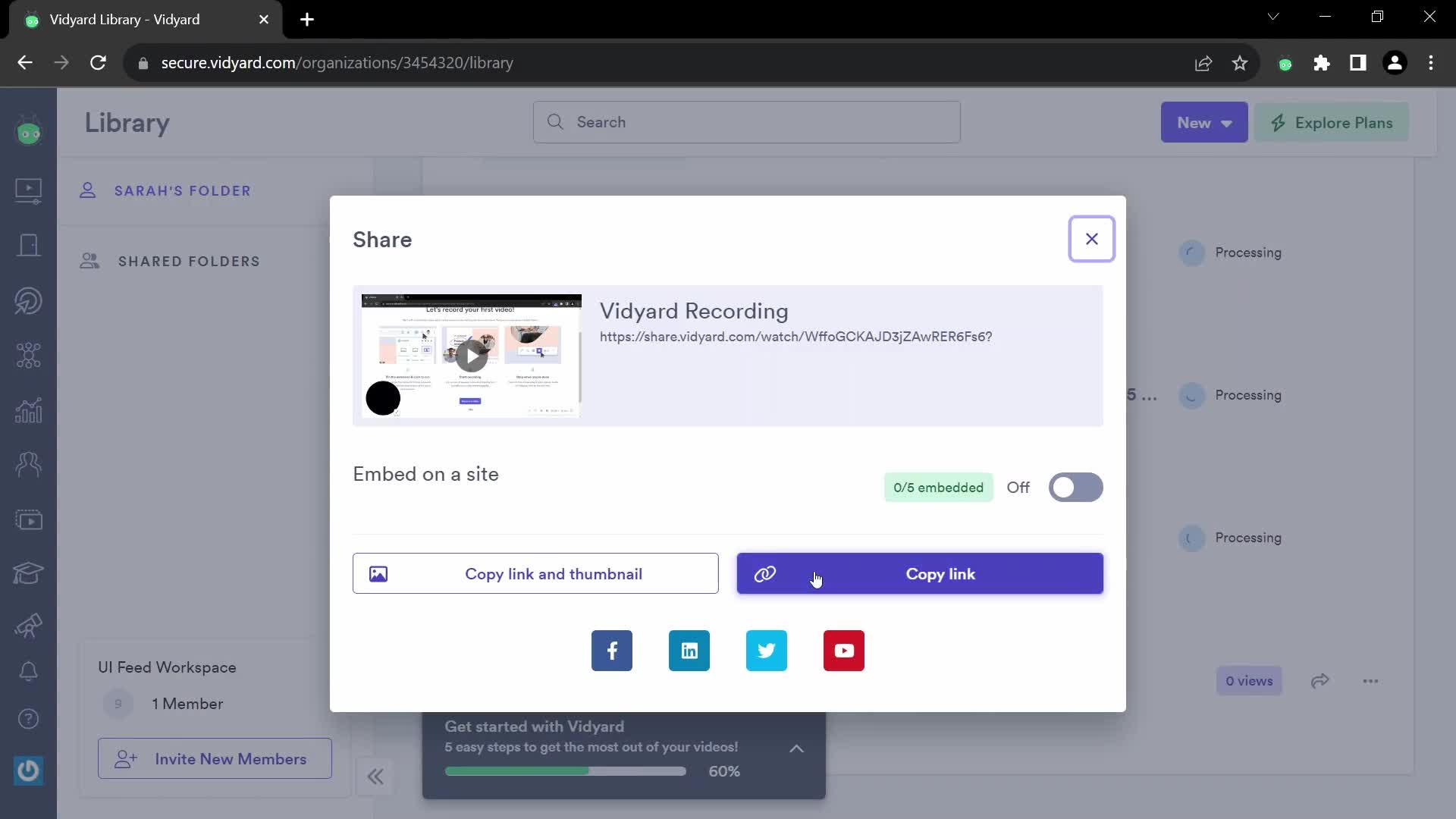Collapse the sidebar with double-chevron

point(375,777)
